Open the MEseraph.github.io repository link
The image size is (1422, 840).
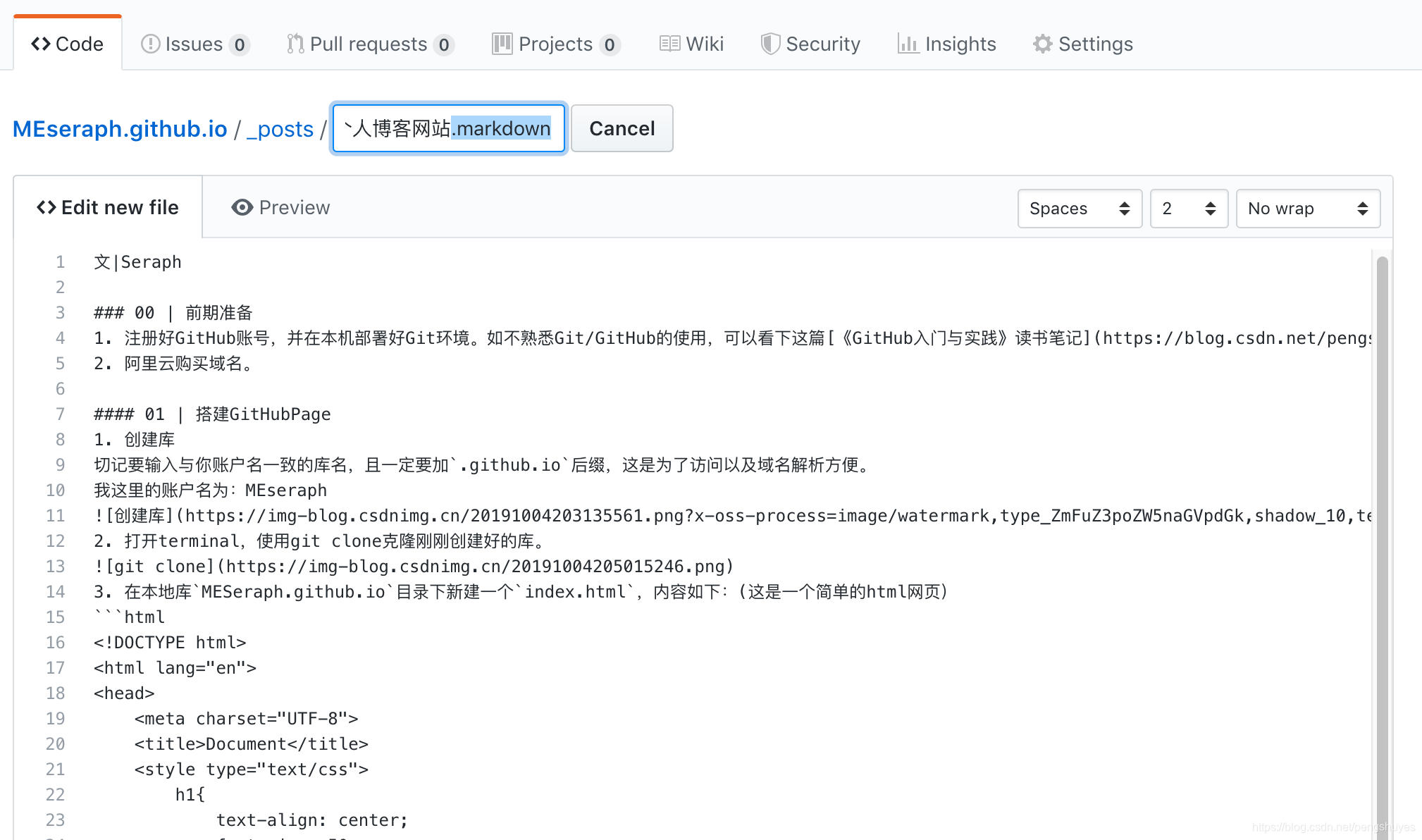(120, 129)
